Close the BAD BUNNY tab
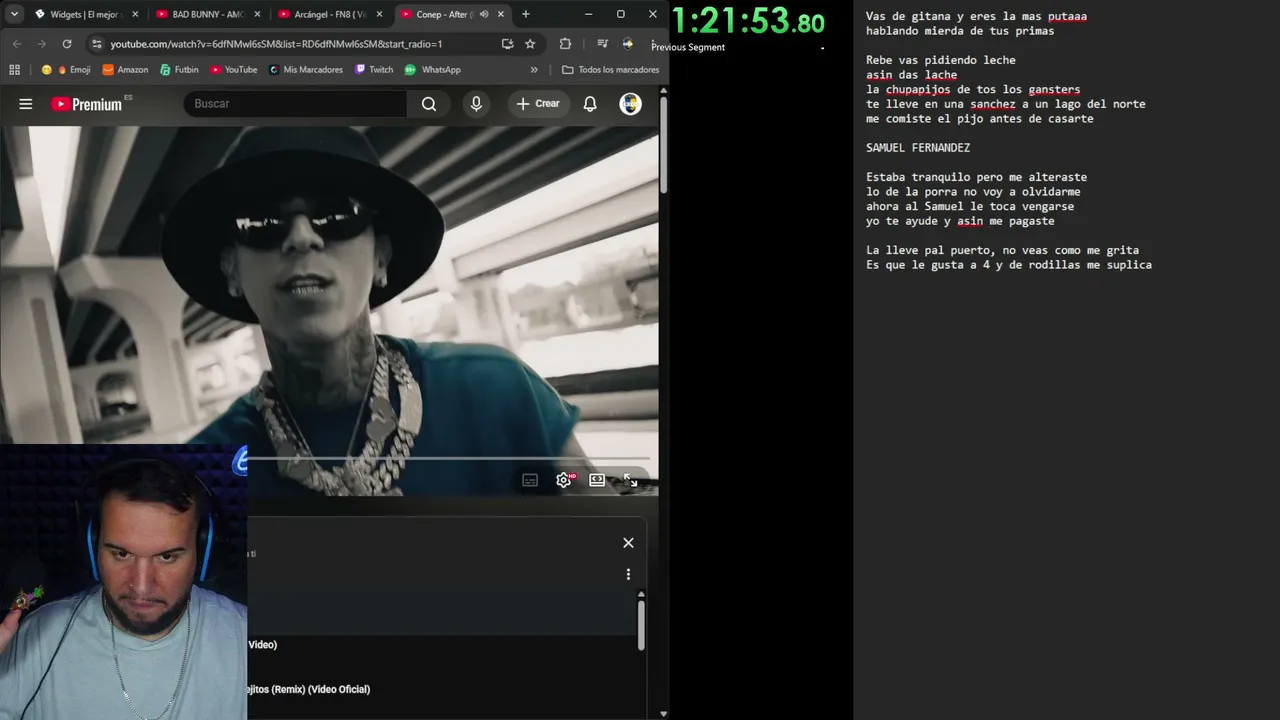Viewport: 1280px width, 720px height. click(257, 14)
